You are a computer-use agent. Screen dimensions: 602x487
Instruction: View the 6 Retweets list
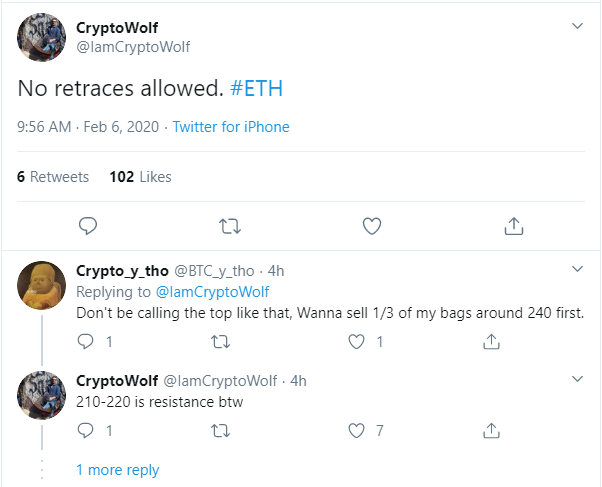coord(53,177)
